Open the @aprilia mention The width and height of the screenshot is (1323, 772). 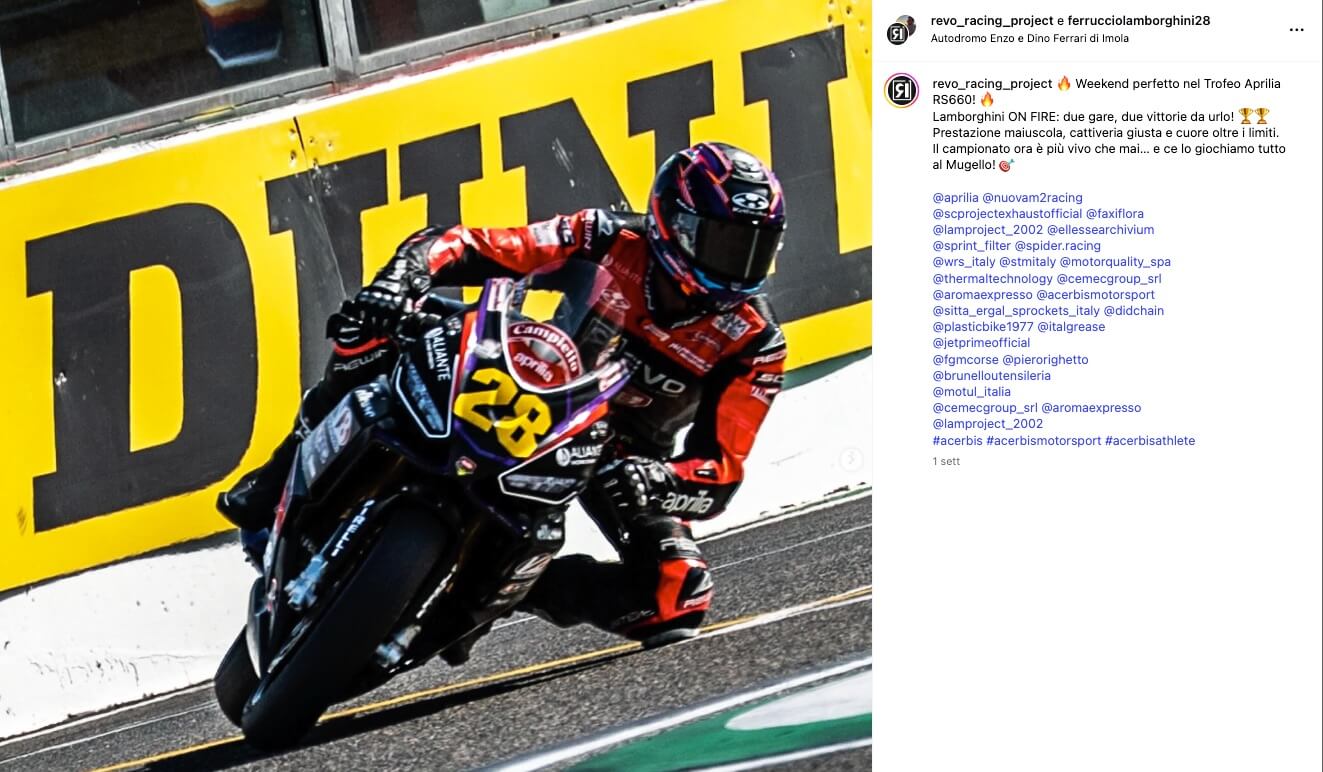tap(955, 198)
